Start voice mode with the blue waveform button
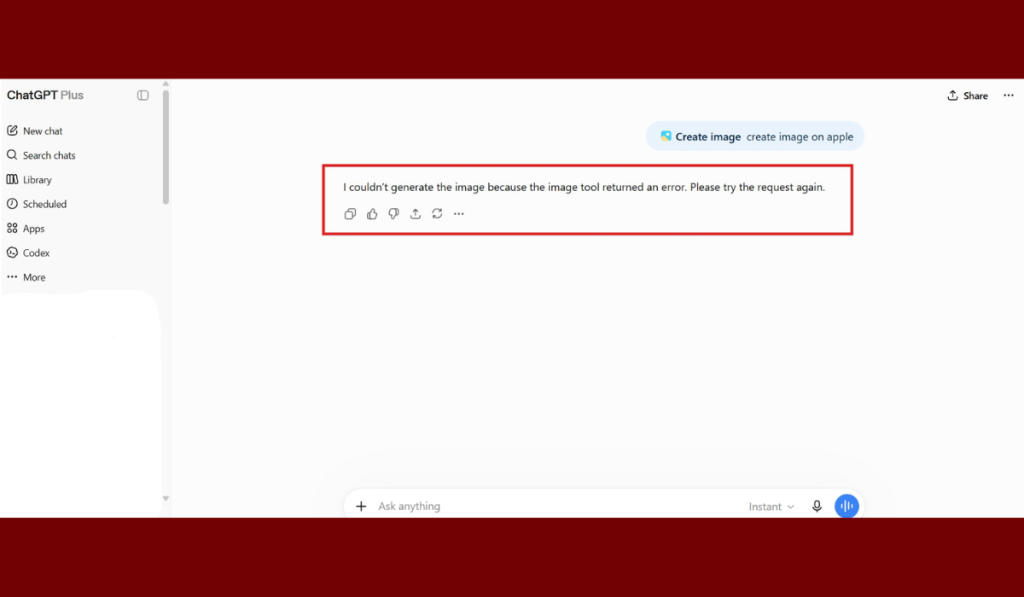 pos(846,506)
